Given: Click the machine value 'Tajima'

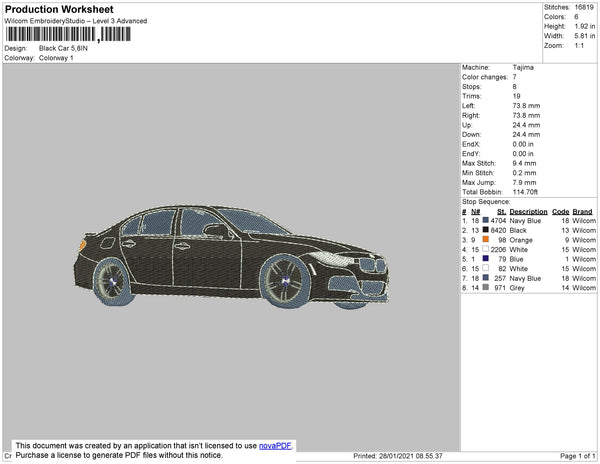Looking at the screenshot, I should tap(523, 67).
